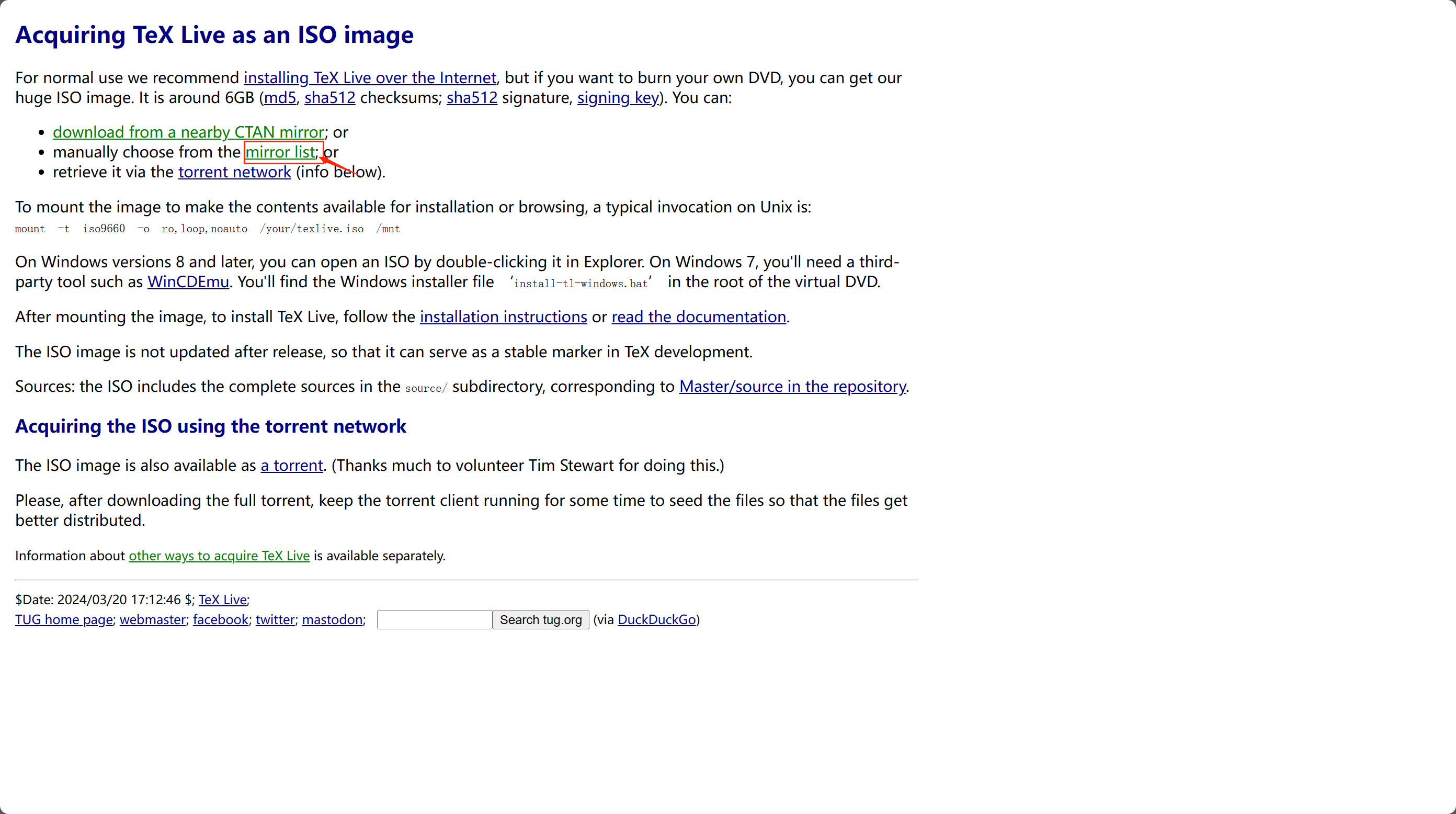Open the mastodon footer link

[x=332, y=619]
